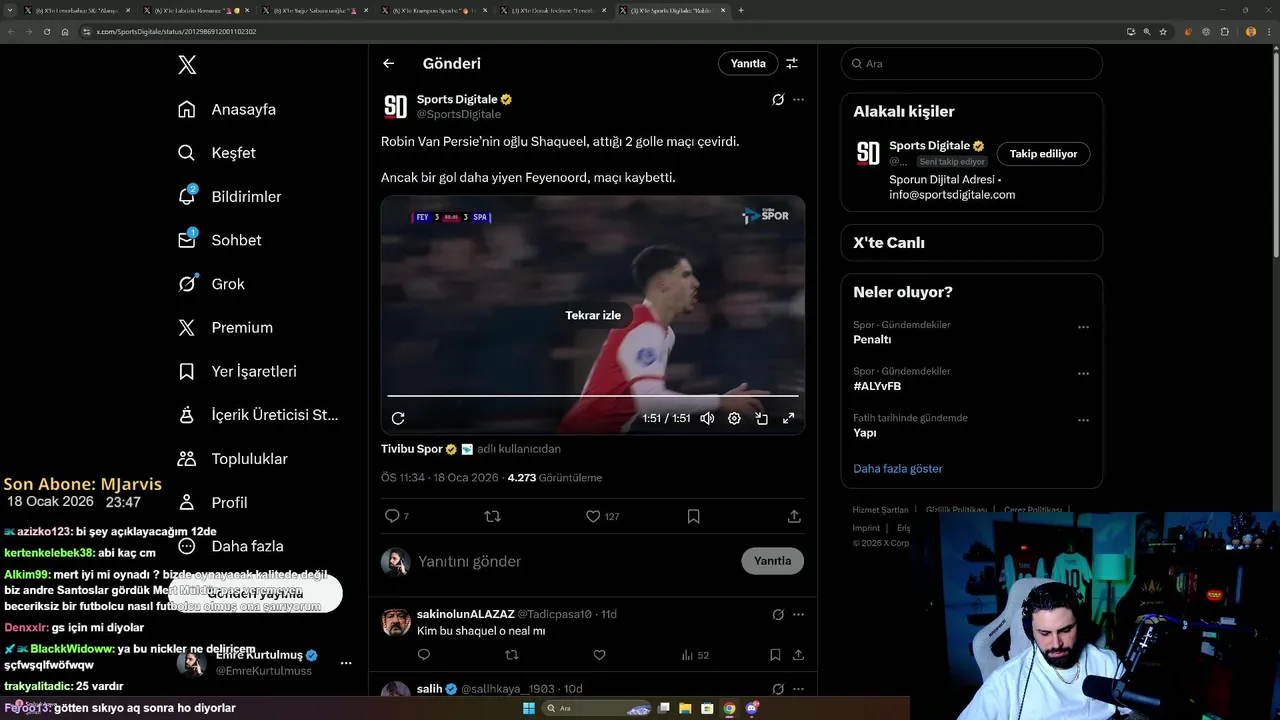Bookmark the main Sports Digitale post
Screen dimensions: 1280x720
click(x=693, y=516)
